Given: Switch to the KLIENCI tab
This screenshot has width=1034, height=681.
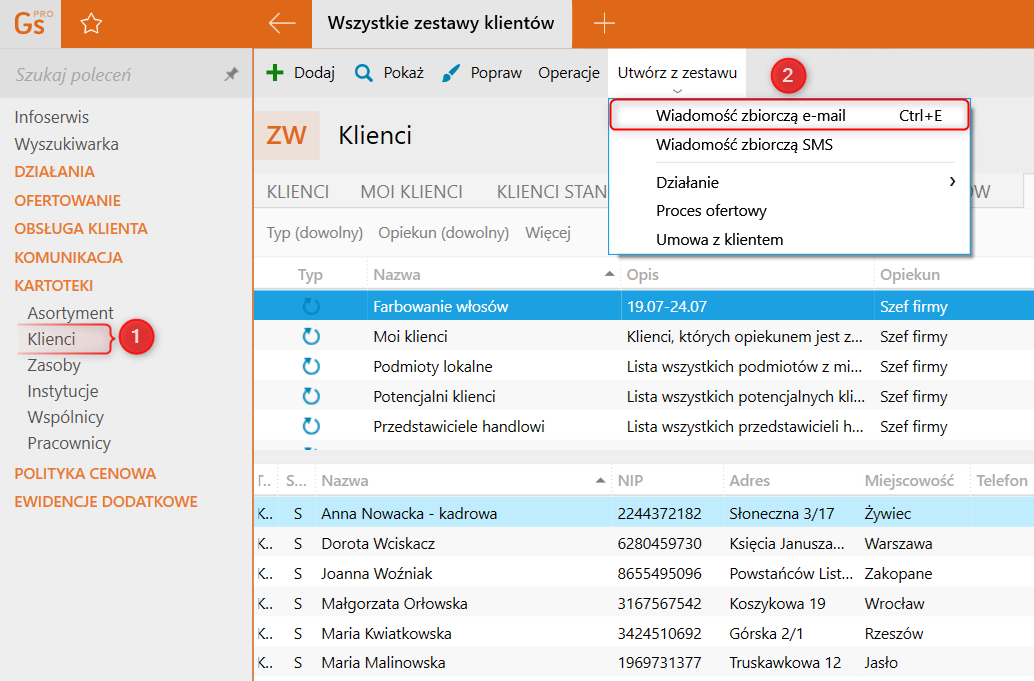Looking at the screenshot, I should click(298, 192).
